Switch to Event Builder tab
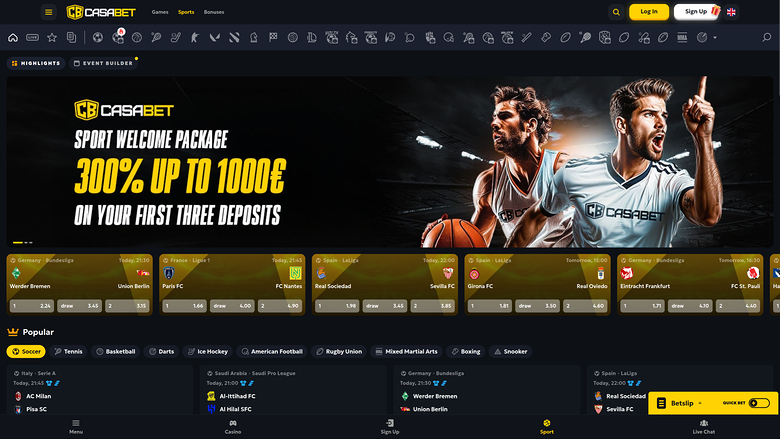The height and width of the screenshot is (439, 780). point(103,63)
